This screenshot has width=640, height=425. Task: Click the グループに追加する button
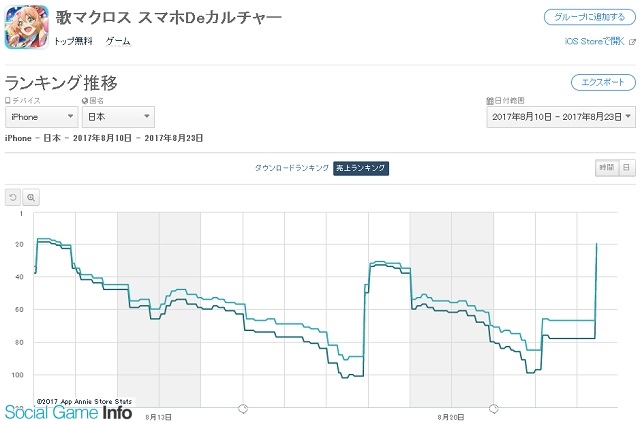[x=590, y=17]
